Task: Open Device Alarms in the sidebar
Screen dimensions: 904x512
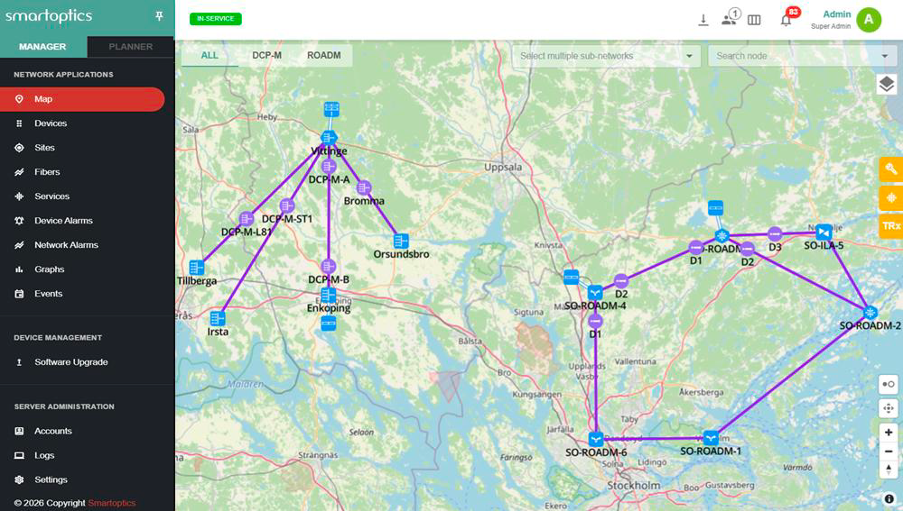Action: pyautogui.click(x=64, y=221)
